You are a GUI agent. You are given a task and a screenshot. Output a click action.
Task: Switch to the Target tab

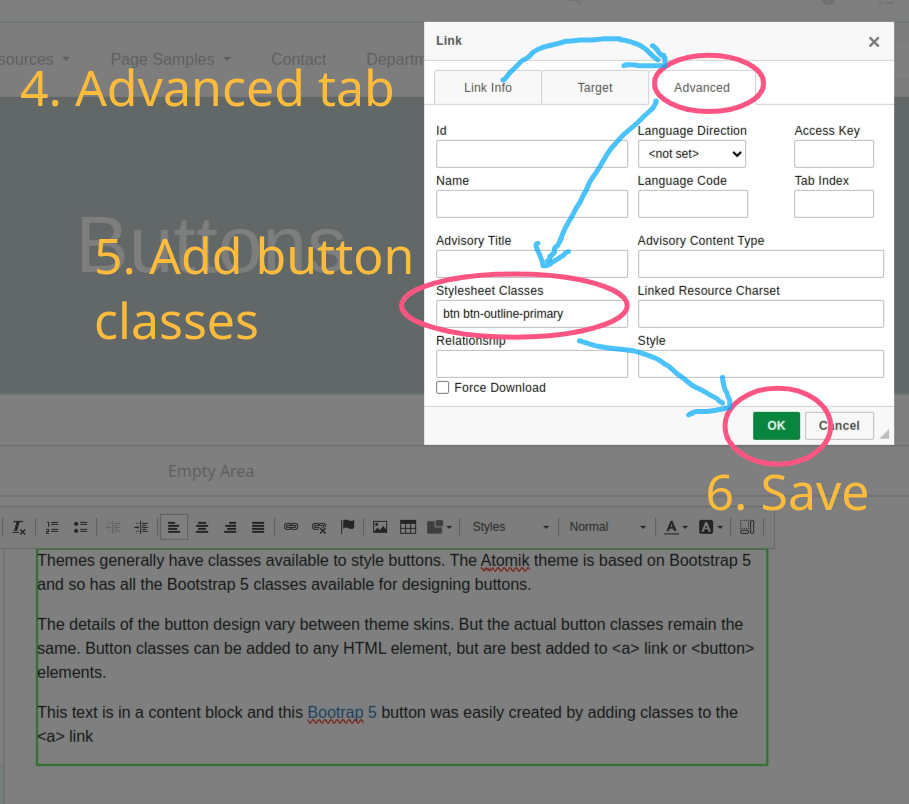[595, 88]
